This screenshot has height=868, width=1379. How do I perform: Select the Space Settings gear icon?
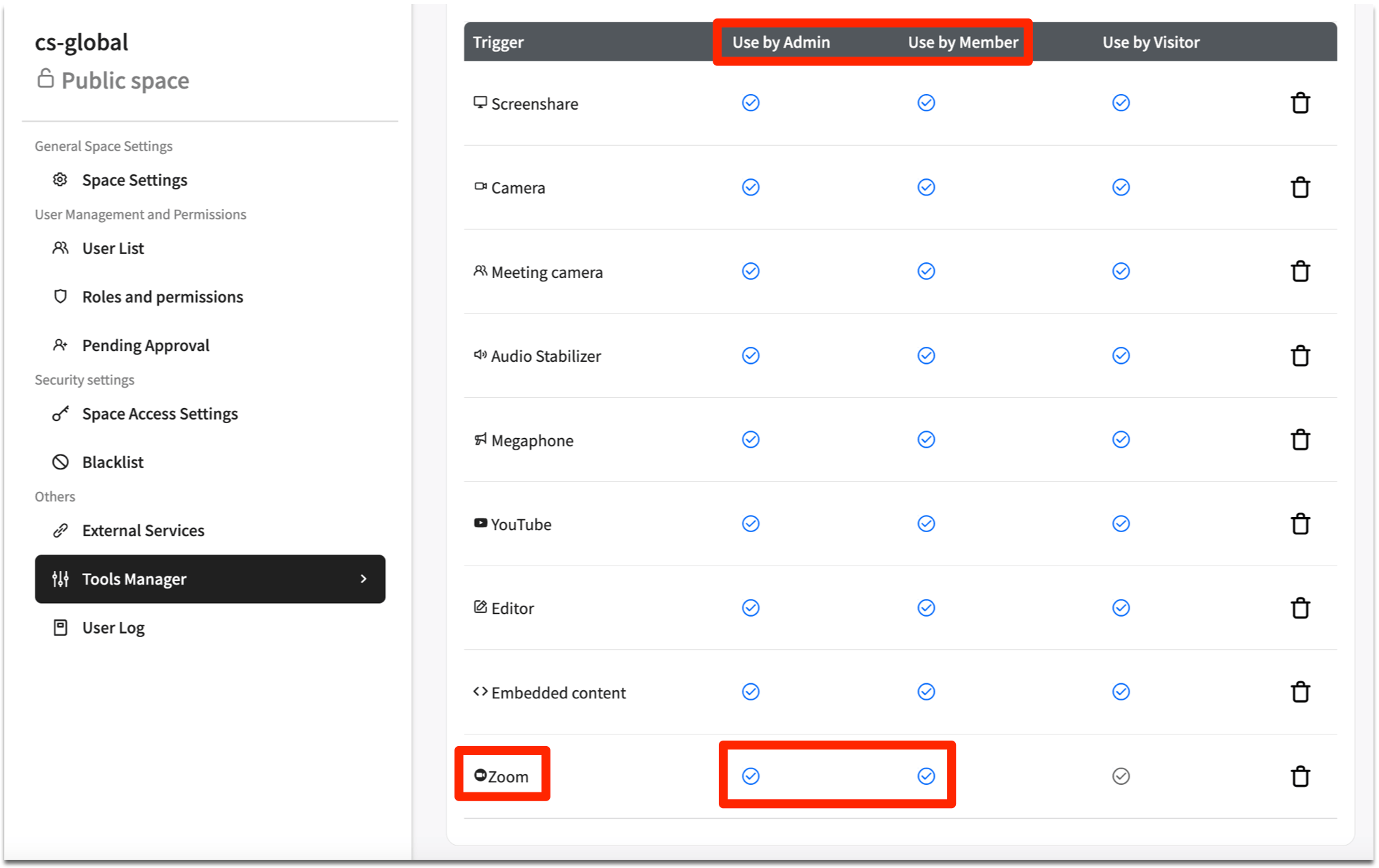click(x=60, y=179)
